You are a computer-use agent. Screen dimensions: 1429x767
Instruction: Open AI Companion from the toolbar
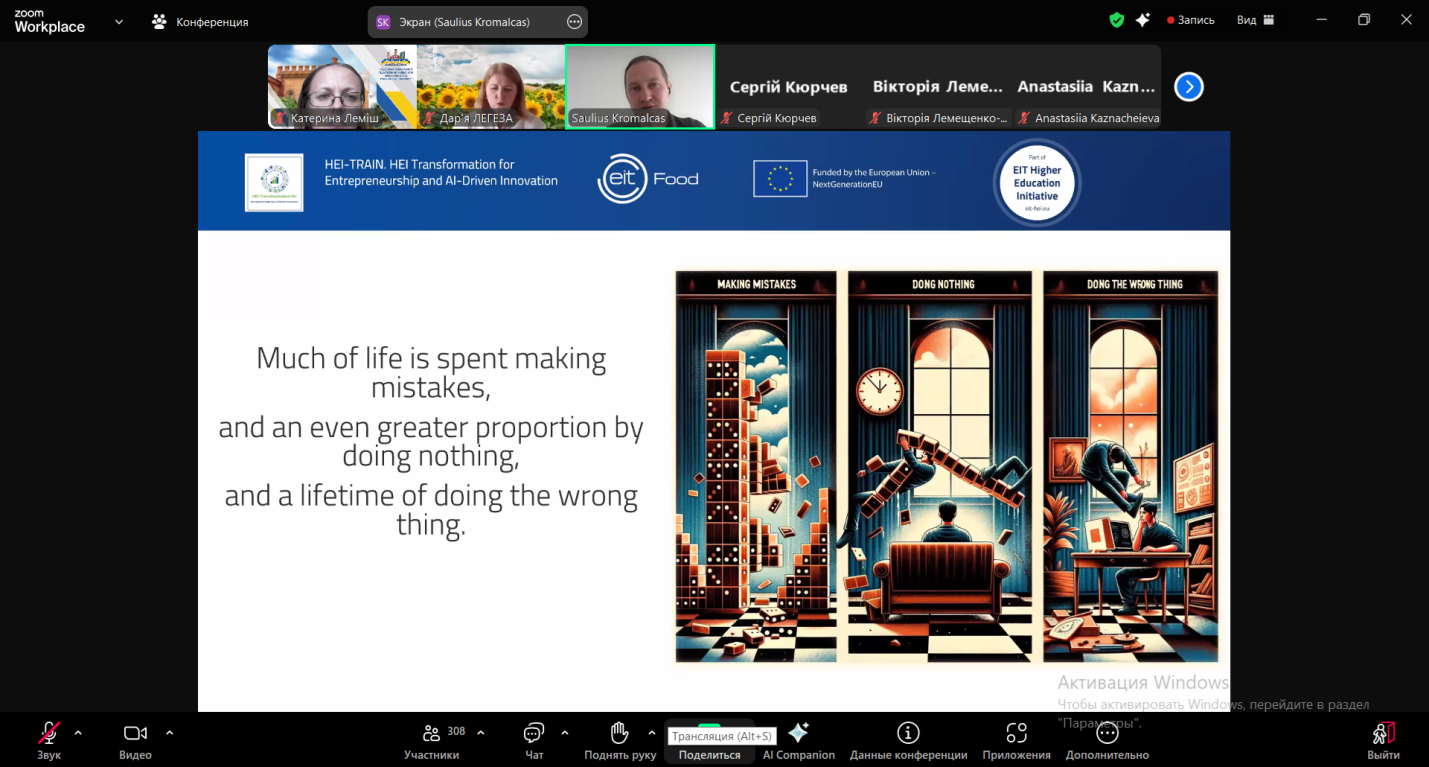[798, 740]
